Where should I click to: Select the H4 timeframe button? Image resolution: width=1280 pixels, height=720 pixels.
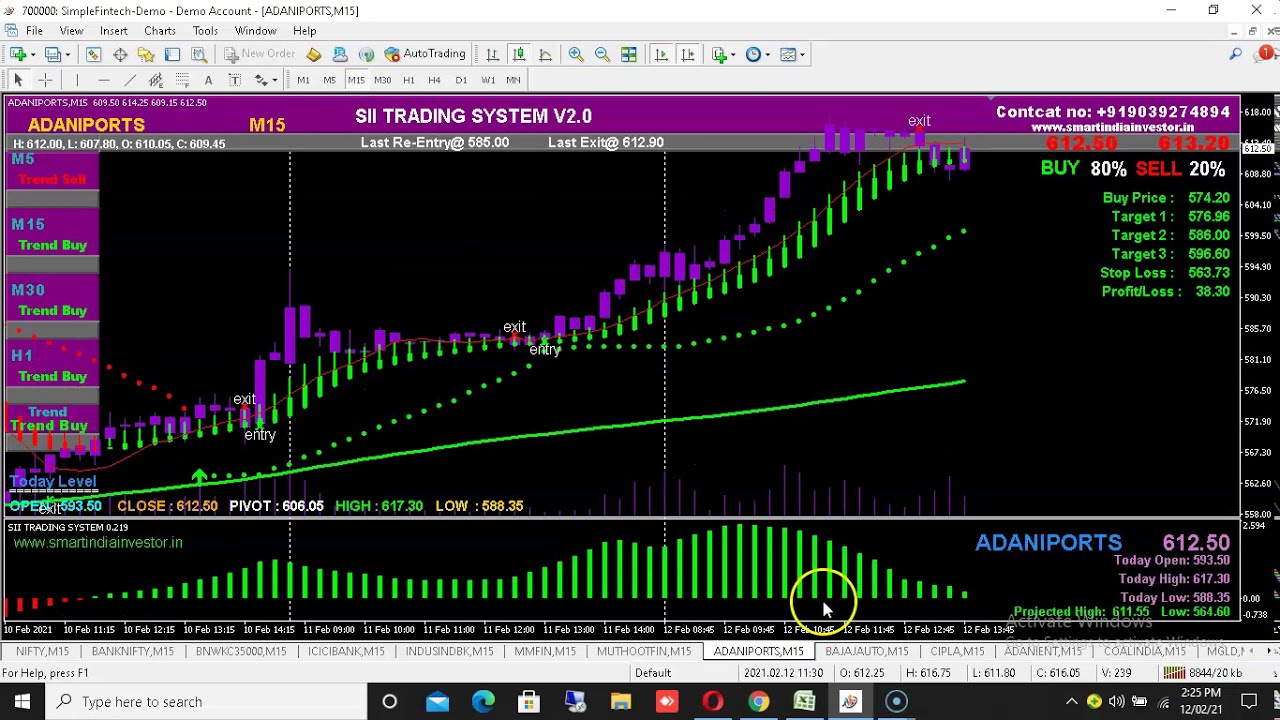434,80
